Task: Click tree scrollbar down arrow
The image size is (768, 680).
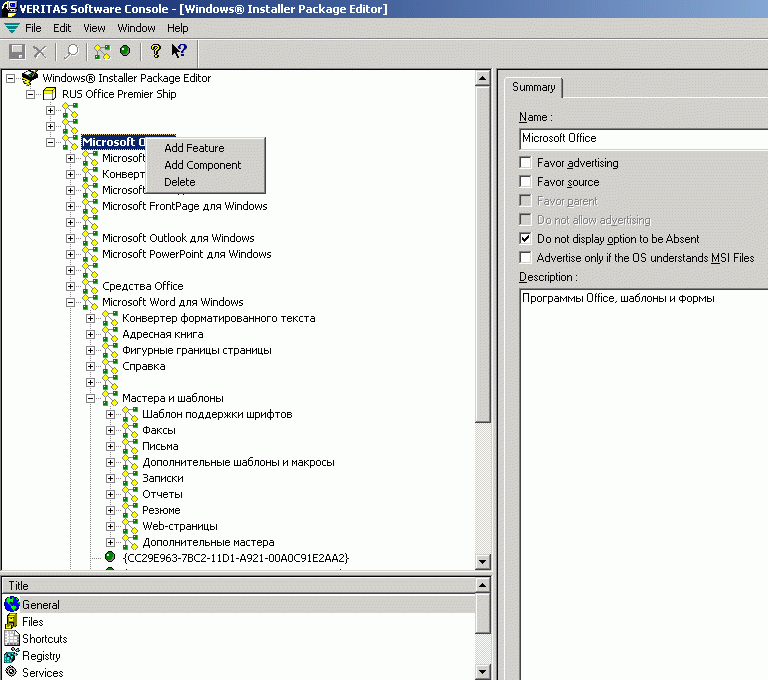Action: pos(482,561)
